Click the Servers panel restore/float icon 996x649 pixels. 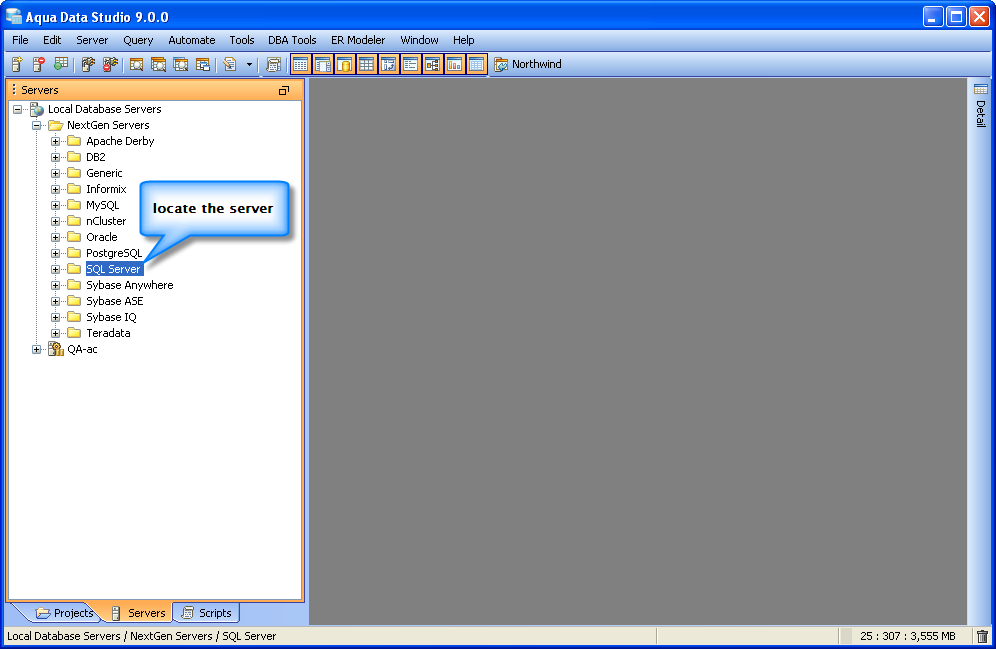click(284, 90)
